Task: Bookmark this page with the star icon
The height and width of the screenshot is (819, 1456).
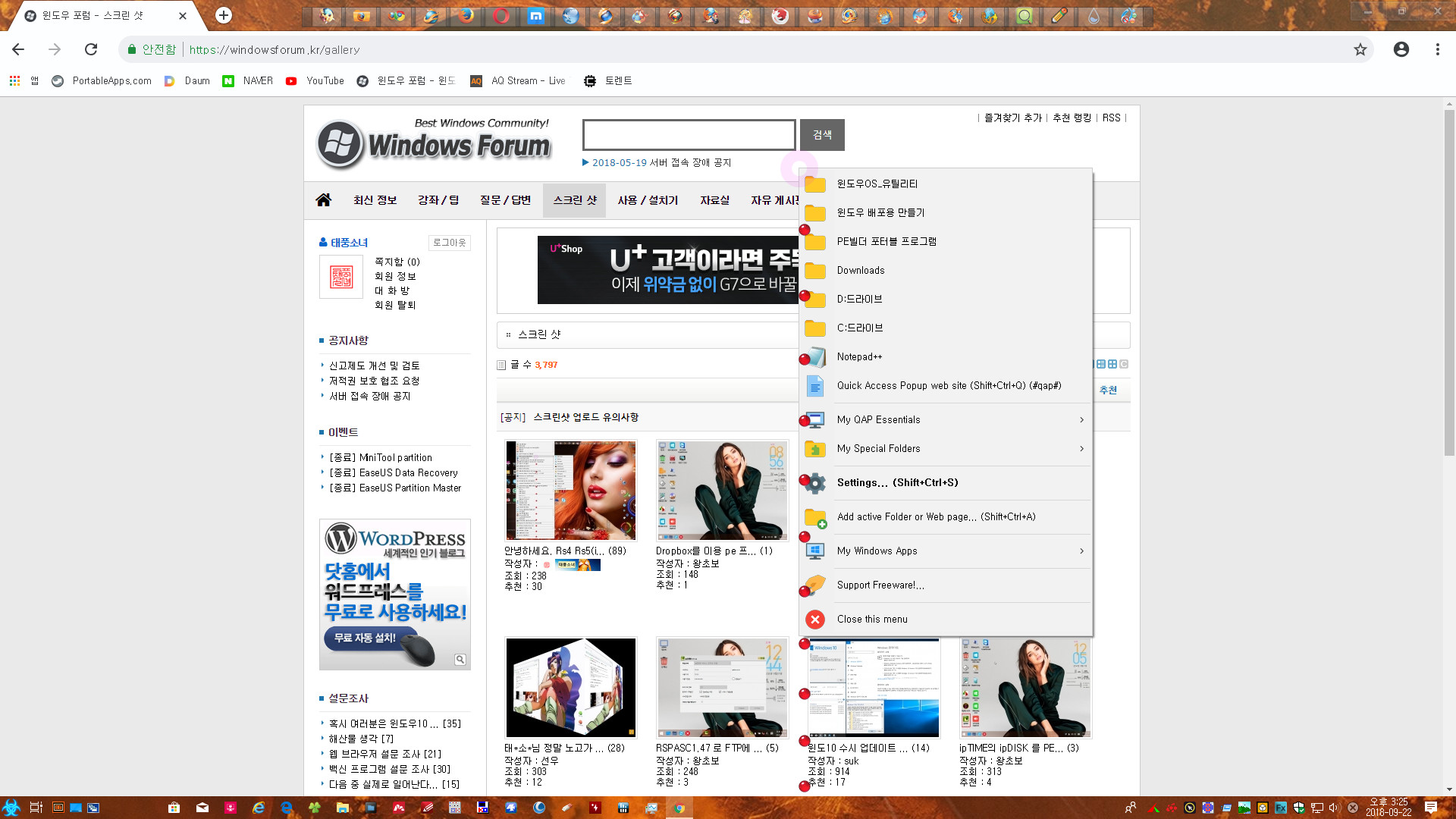Action: [1360, 49]
